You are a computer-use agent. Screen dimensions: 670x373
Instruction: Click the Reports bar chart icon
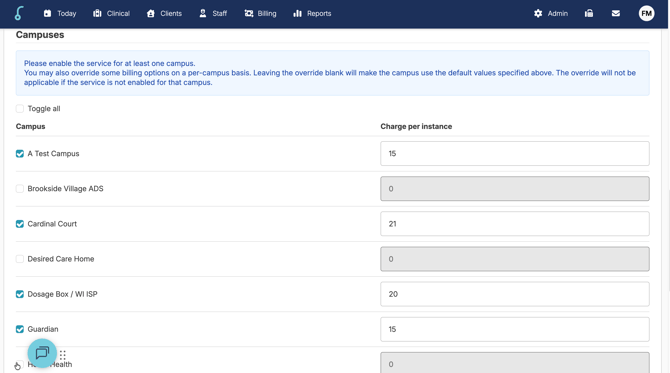(x=297, y=13)
